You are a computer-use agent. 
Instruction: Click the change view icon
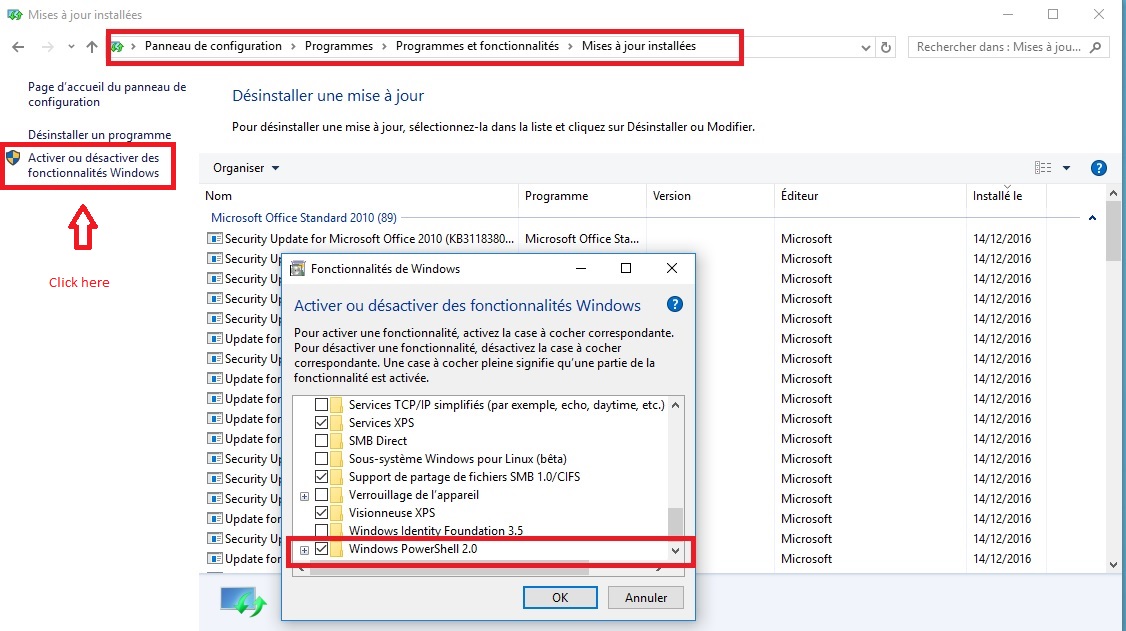point(1043,168)
